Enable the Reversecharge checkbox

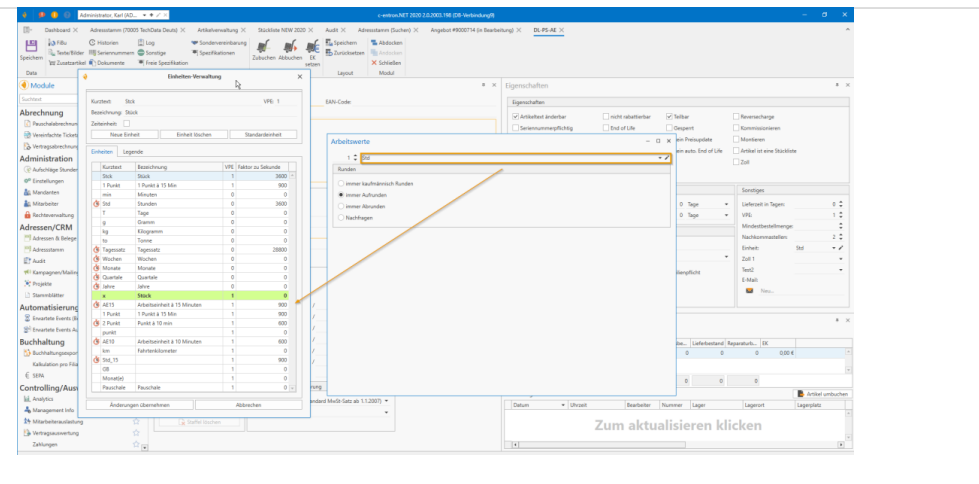click(735, 116)
